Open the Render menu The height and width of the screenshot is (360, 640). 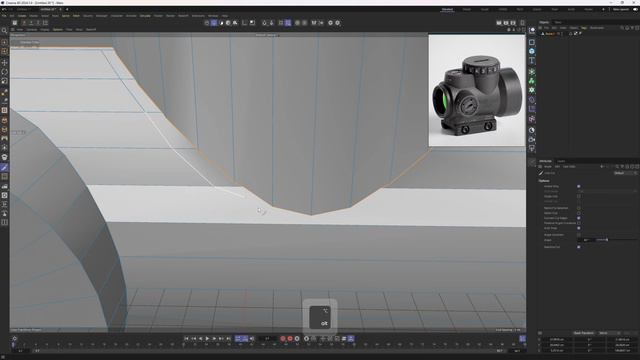click(170, 16)
